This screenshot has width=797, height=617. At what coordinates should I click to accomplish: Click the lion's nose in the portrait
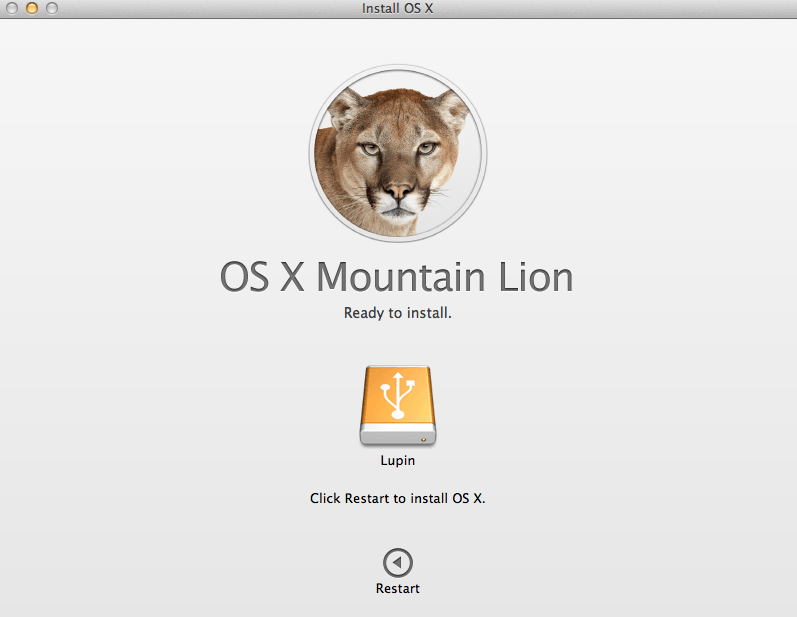click(x=398, y=189)
